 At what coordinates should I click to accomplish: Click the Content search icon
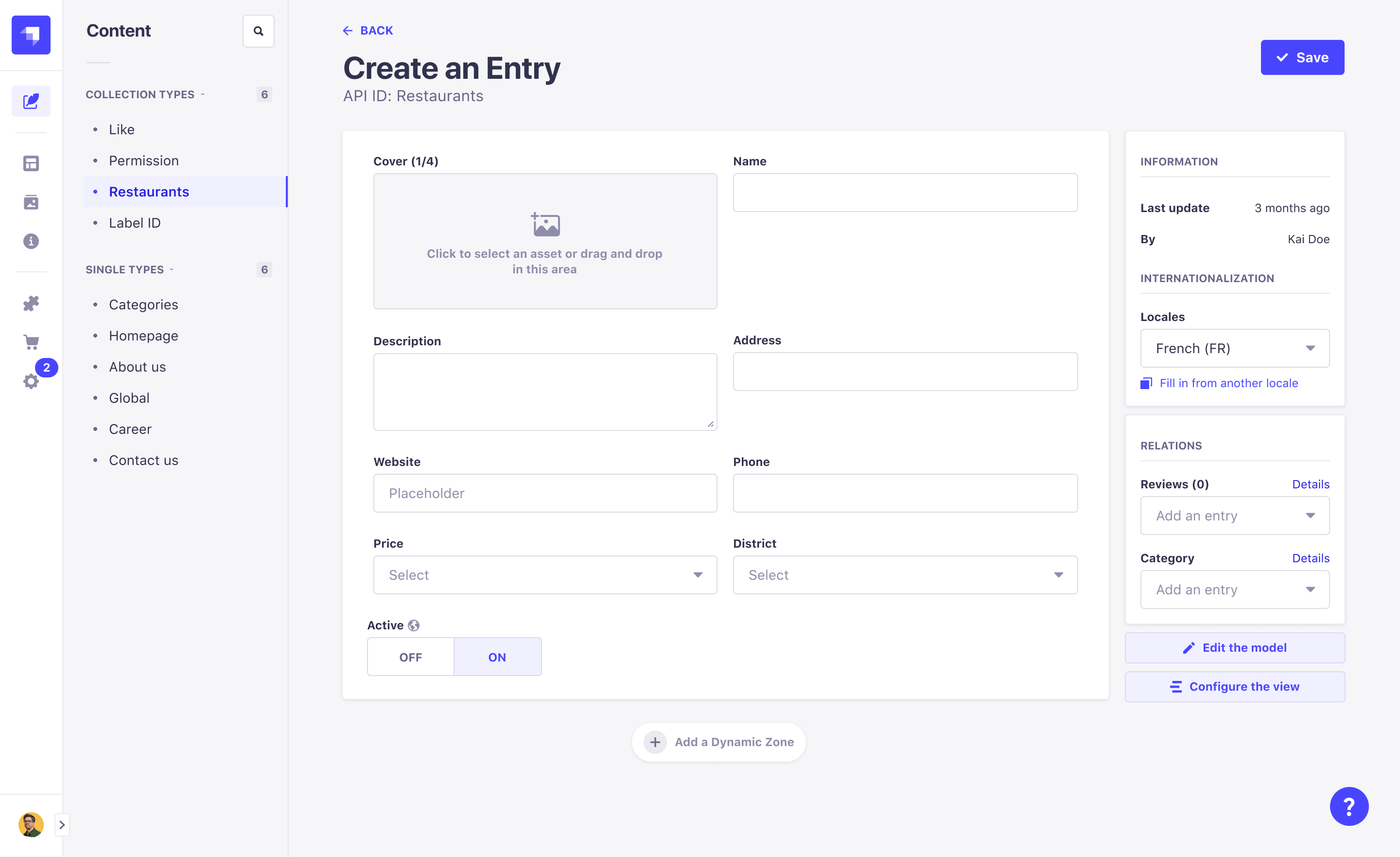tap(258, 30)
